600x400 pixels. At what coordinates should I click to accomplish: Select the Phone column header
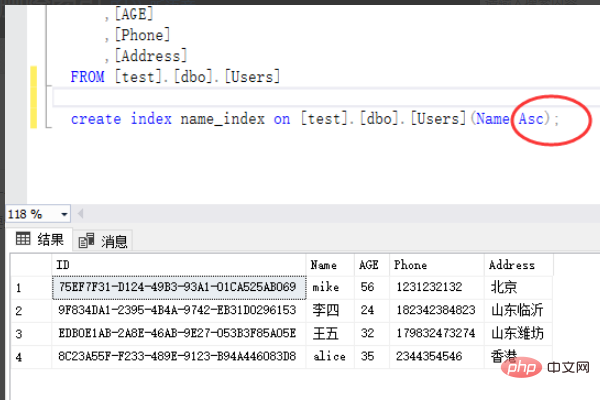437,265
